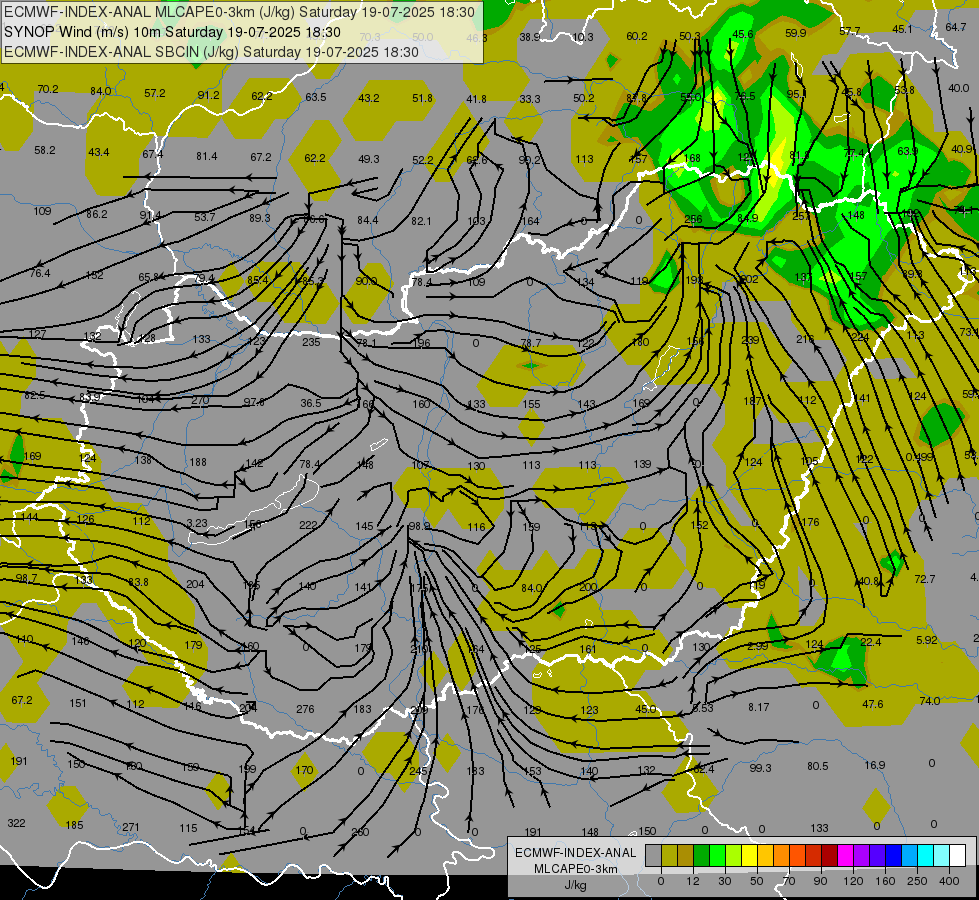Click the white swatch at the legend end

coord(958,855)
